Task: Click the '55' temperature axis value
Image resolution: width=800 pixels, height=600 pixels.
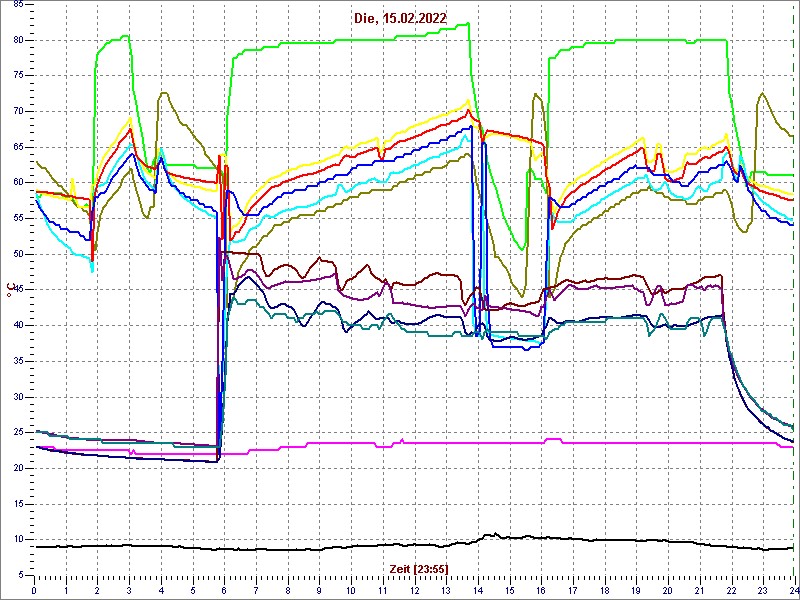Action: [x=17, y=219]
